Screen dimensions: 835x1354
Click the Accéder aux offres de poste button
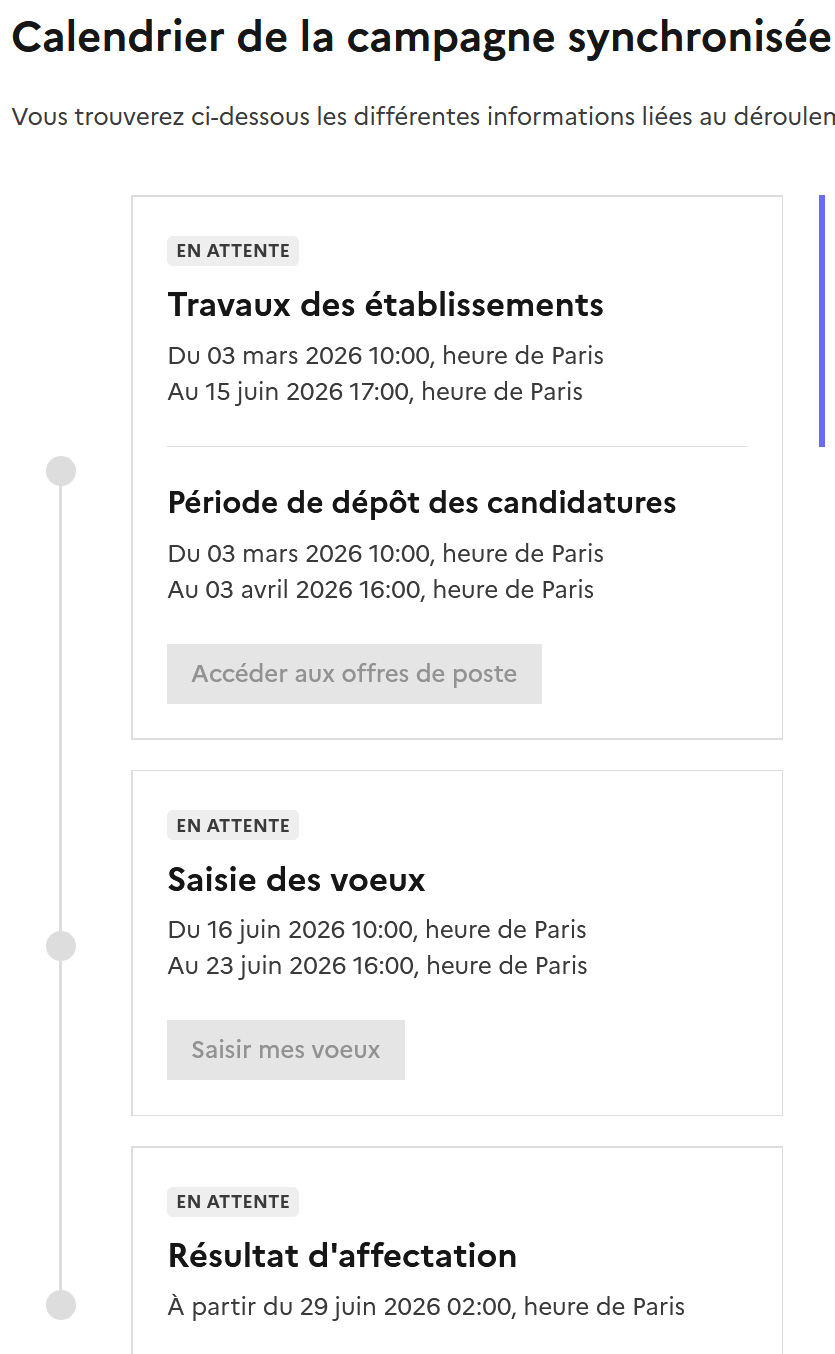point(354,674)
